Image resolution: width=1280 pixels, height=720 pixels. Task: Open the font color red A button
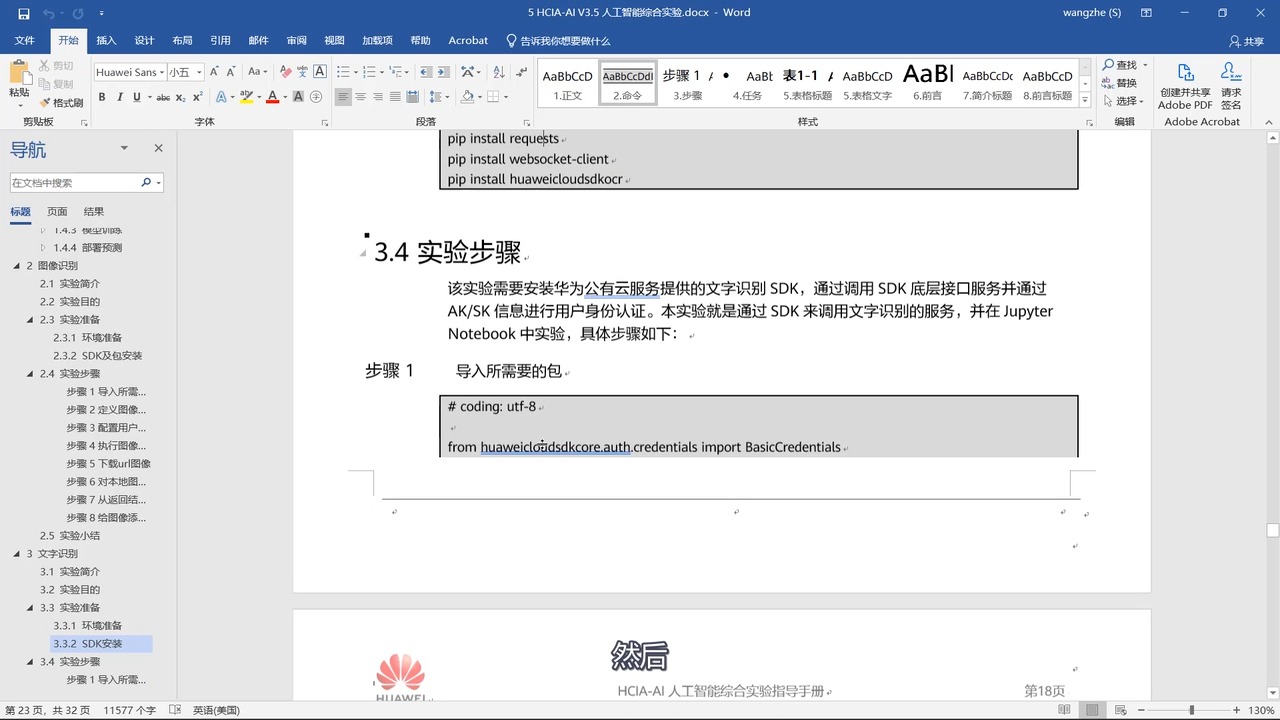point(272,97)
